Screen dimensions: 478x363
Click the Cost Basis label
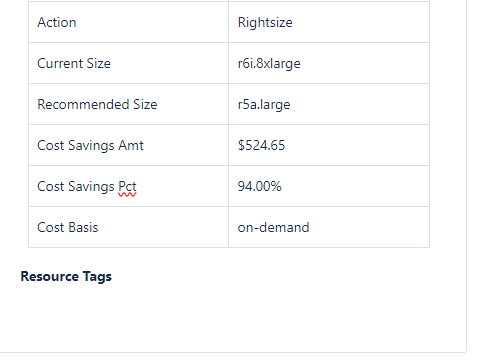[x=68, y=227]
